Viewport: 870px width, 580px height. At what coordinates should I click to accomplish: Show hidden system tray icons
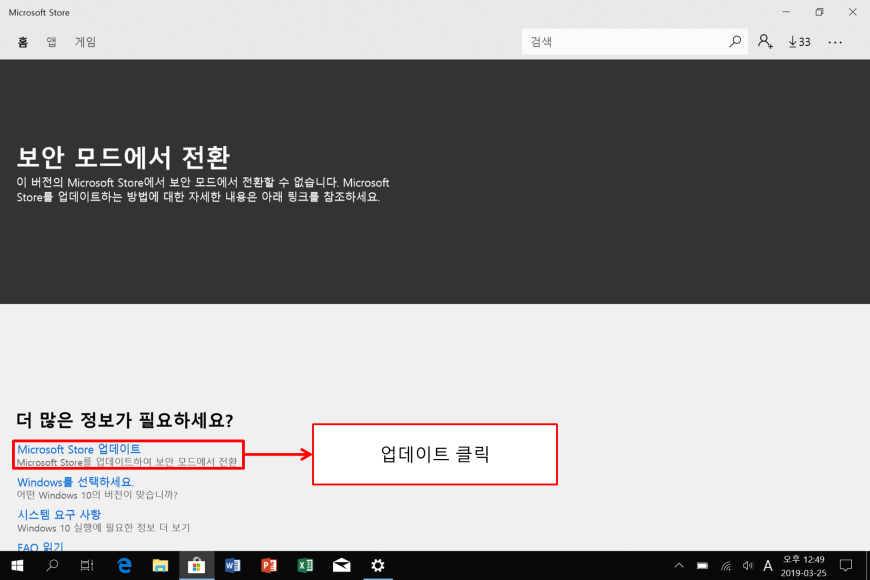click(x=679, y=566)
